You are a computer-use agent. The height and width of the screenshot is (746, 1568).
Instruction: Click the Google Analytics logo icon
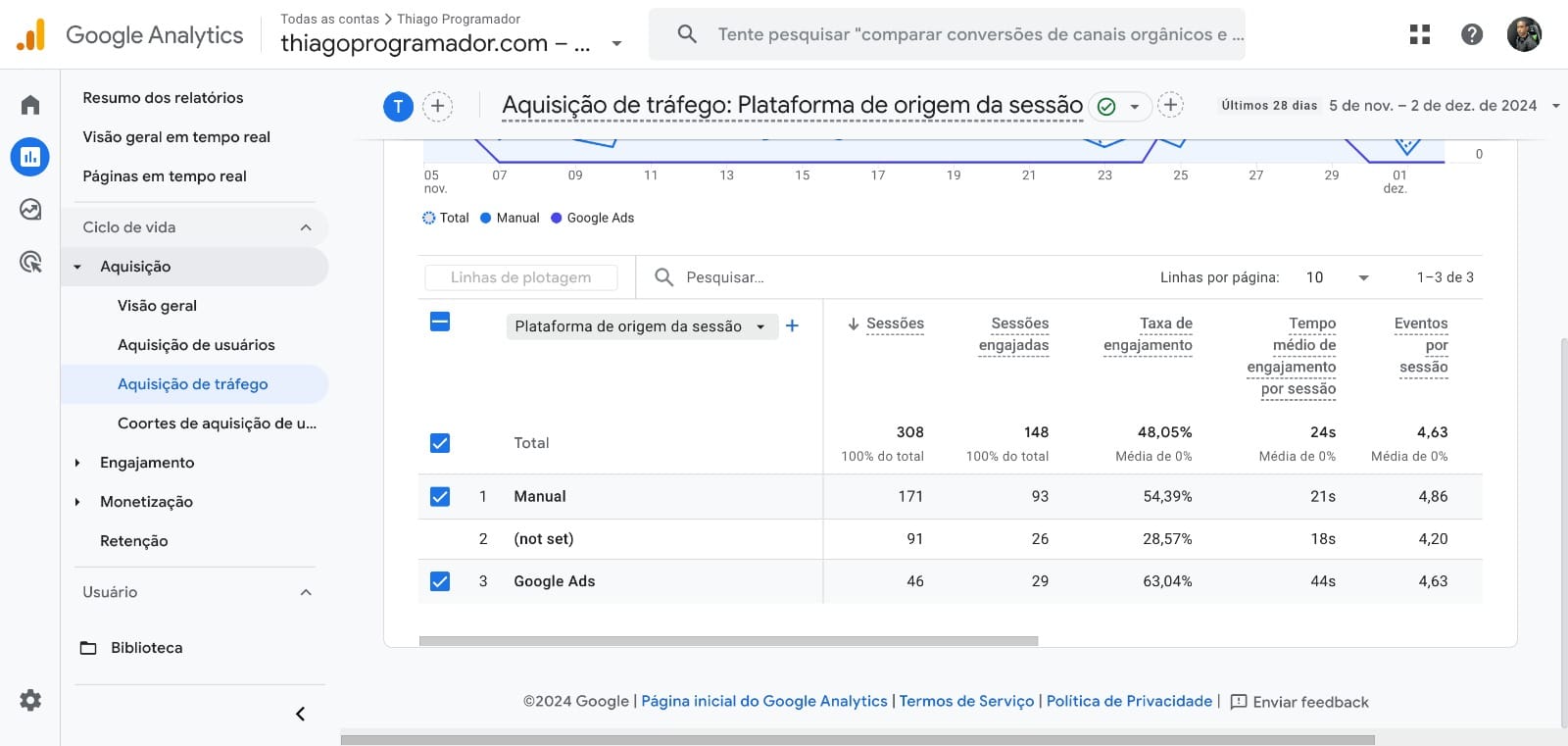[x=30, y=34]
